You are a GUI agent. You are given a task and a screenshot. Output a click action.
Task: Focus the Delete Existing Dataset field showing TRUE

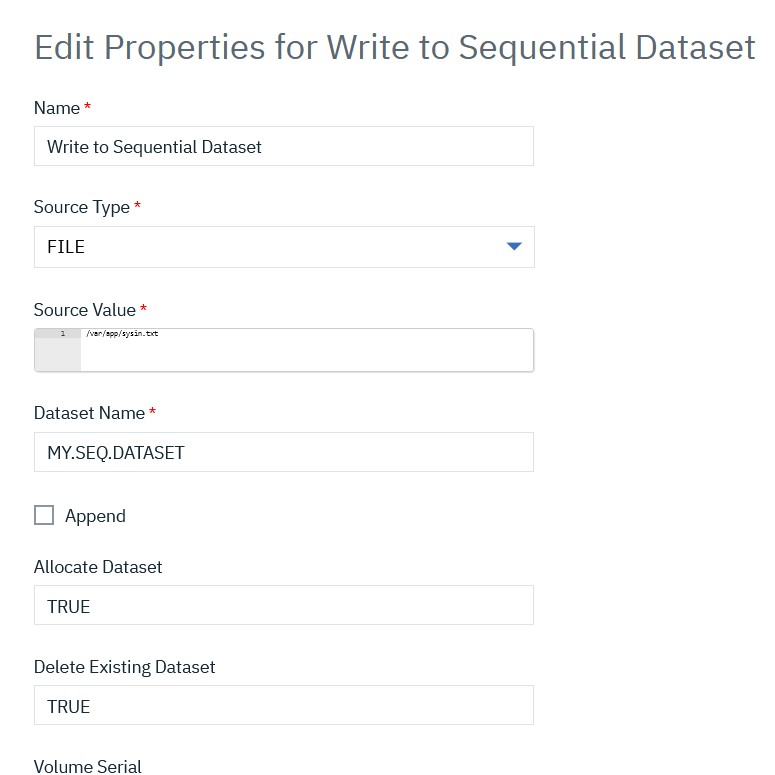click(283, 706)
